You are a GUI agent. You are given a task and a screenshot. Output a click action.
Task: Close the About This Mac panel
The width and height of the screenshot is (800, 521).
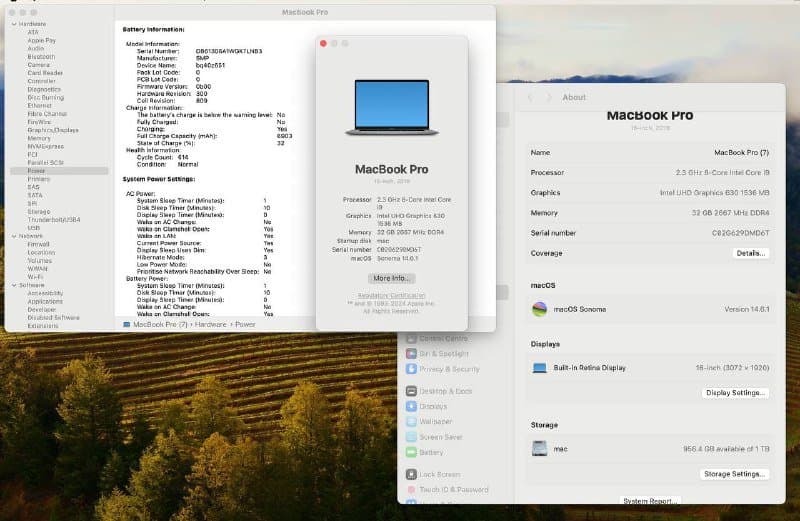(323, 43)
